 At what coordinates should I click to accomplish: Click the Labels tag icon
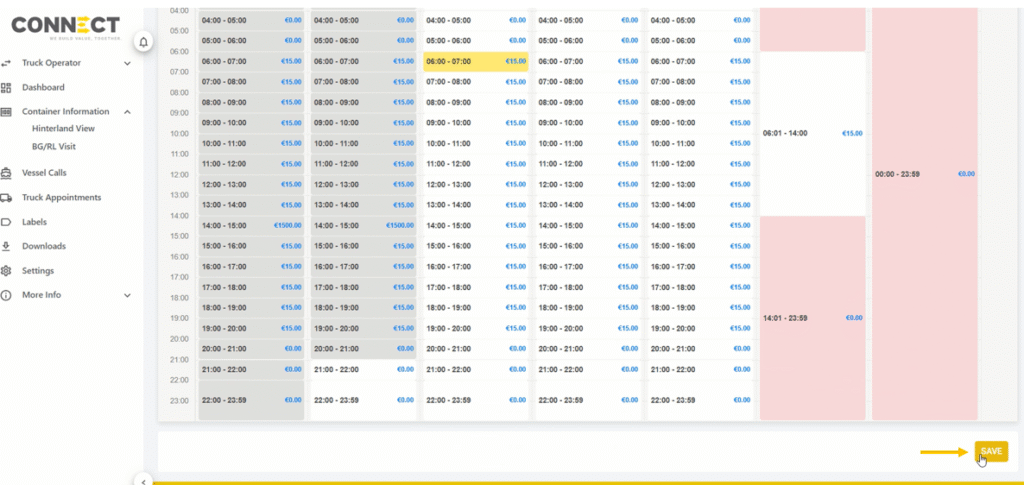coord(7,222)
